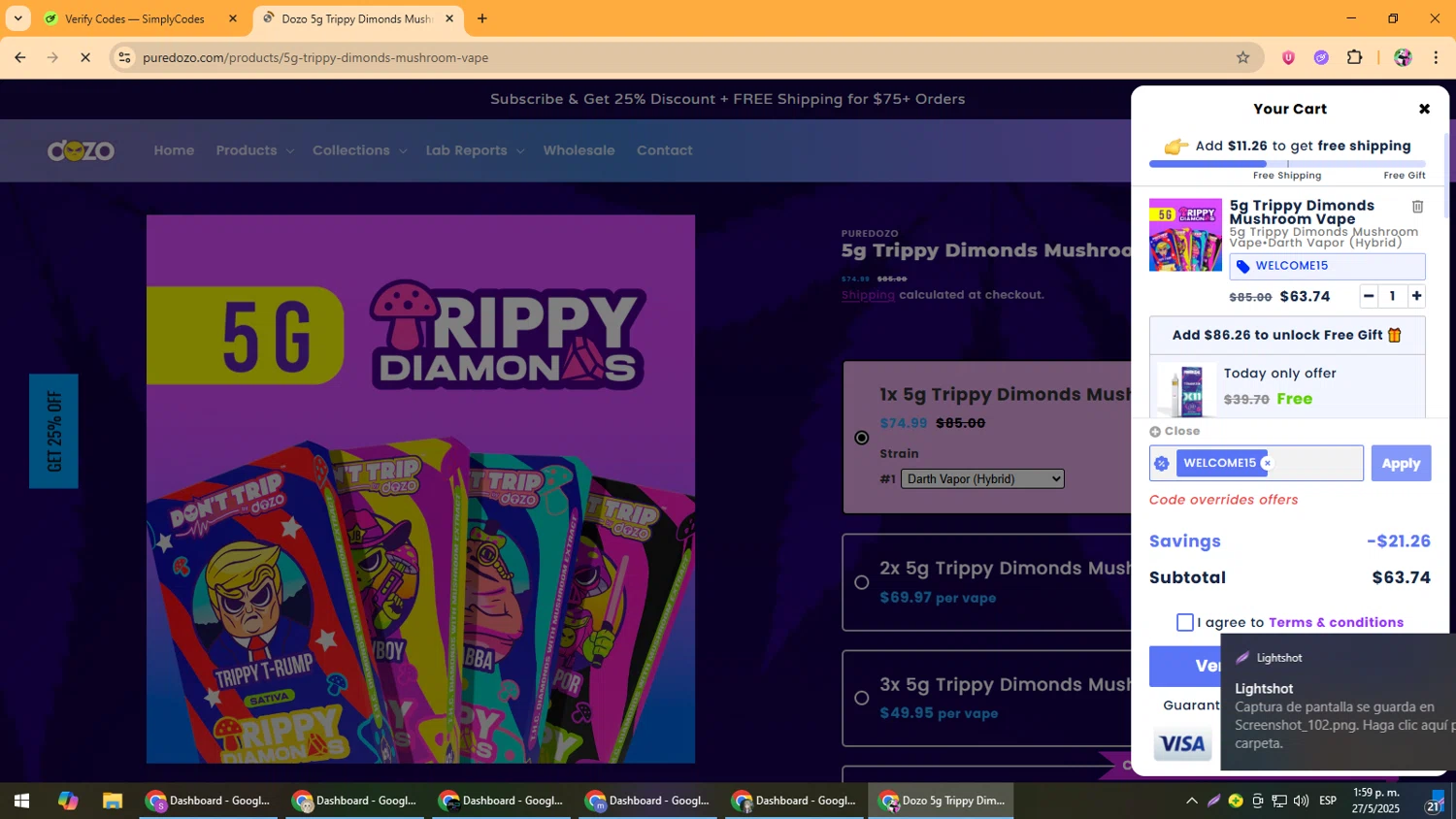Increase cart item quantity with plus button
The width and height of the screenshot is (1456, 819).
(x=1417, y=296)
